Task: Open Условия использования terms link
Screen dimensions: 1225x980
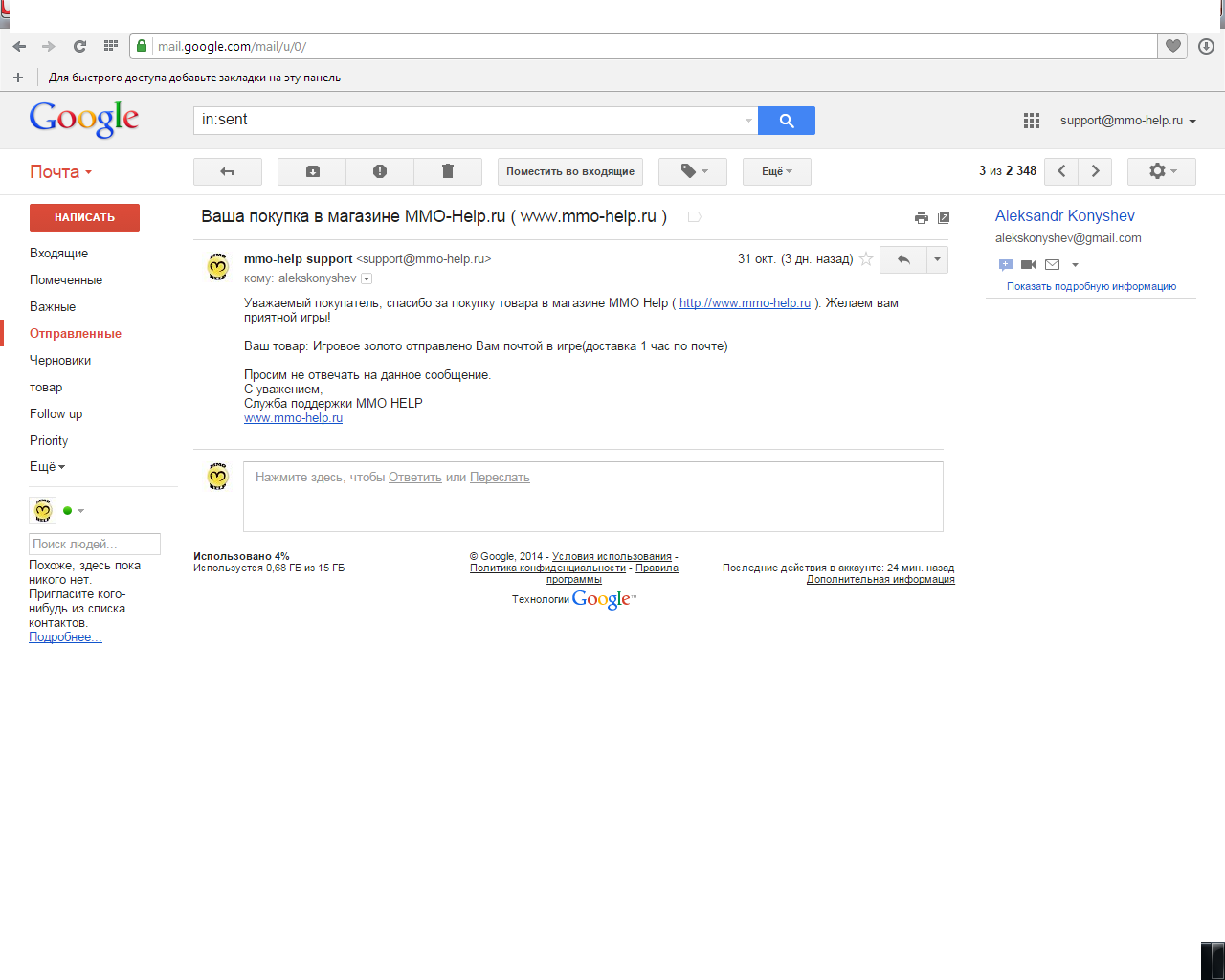Action: 612,556
